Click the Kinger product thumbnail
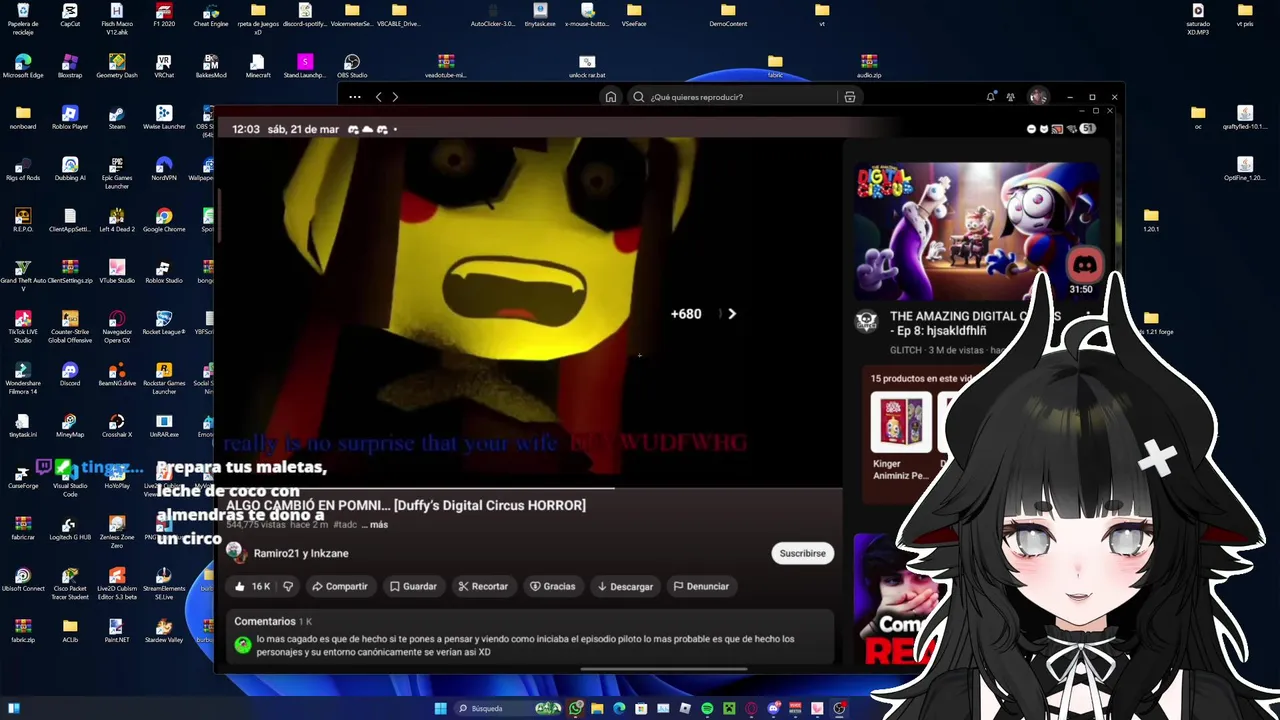This screenshot has width=1280, height=720. coord(901,423)
